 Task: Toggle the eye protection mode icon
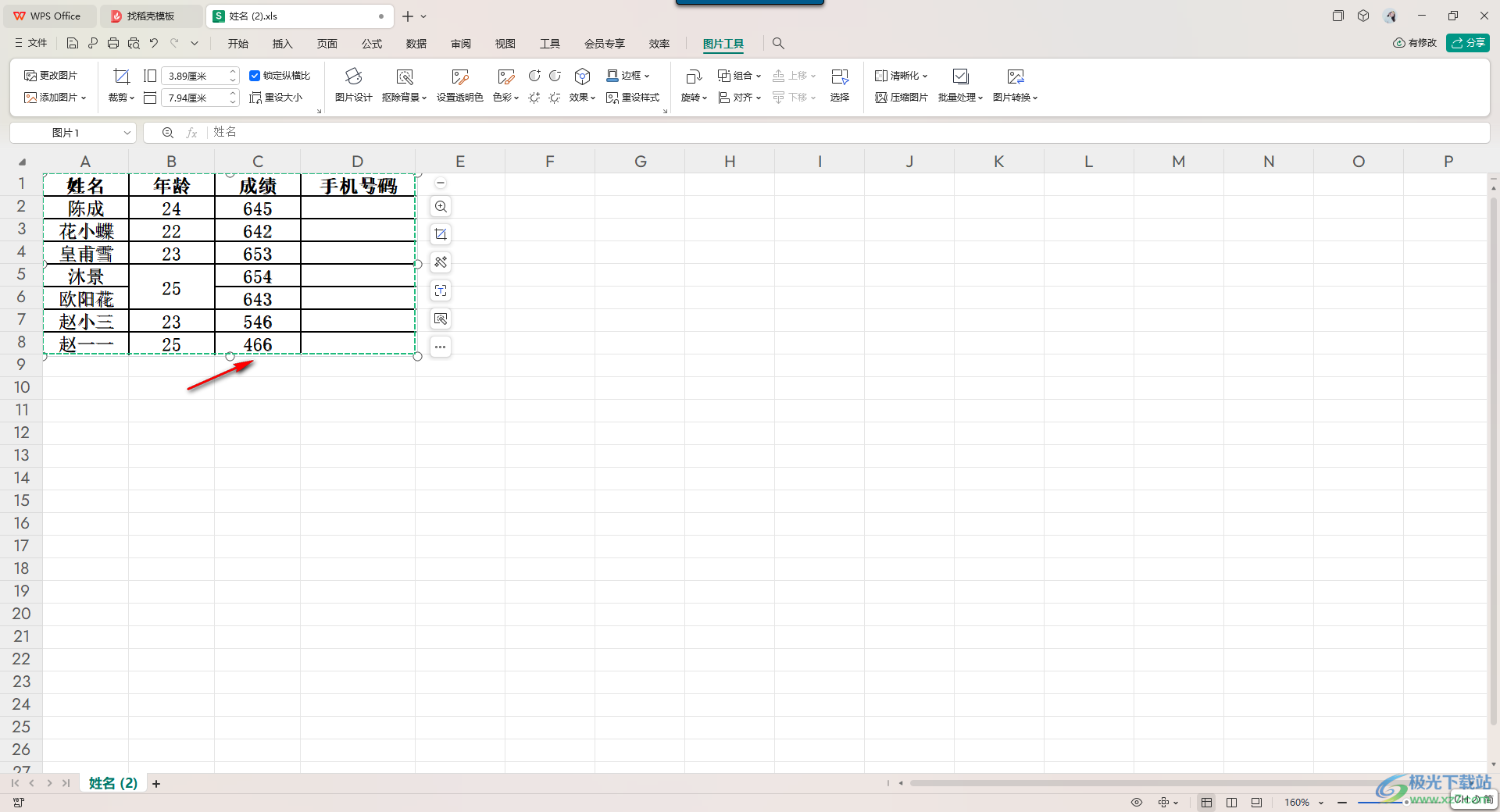(1137, 803)
